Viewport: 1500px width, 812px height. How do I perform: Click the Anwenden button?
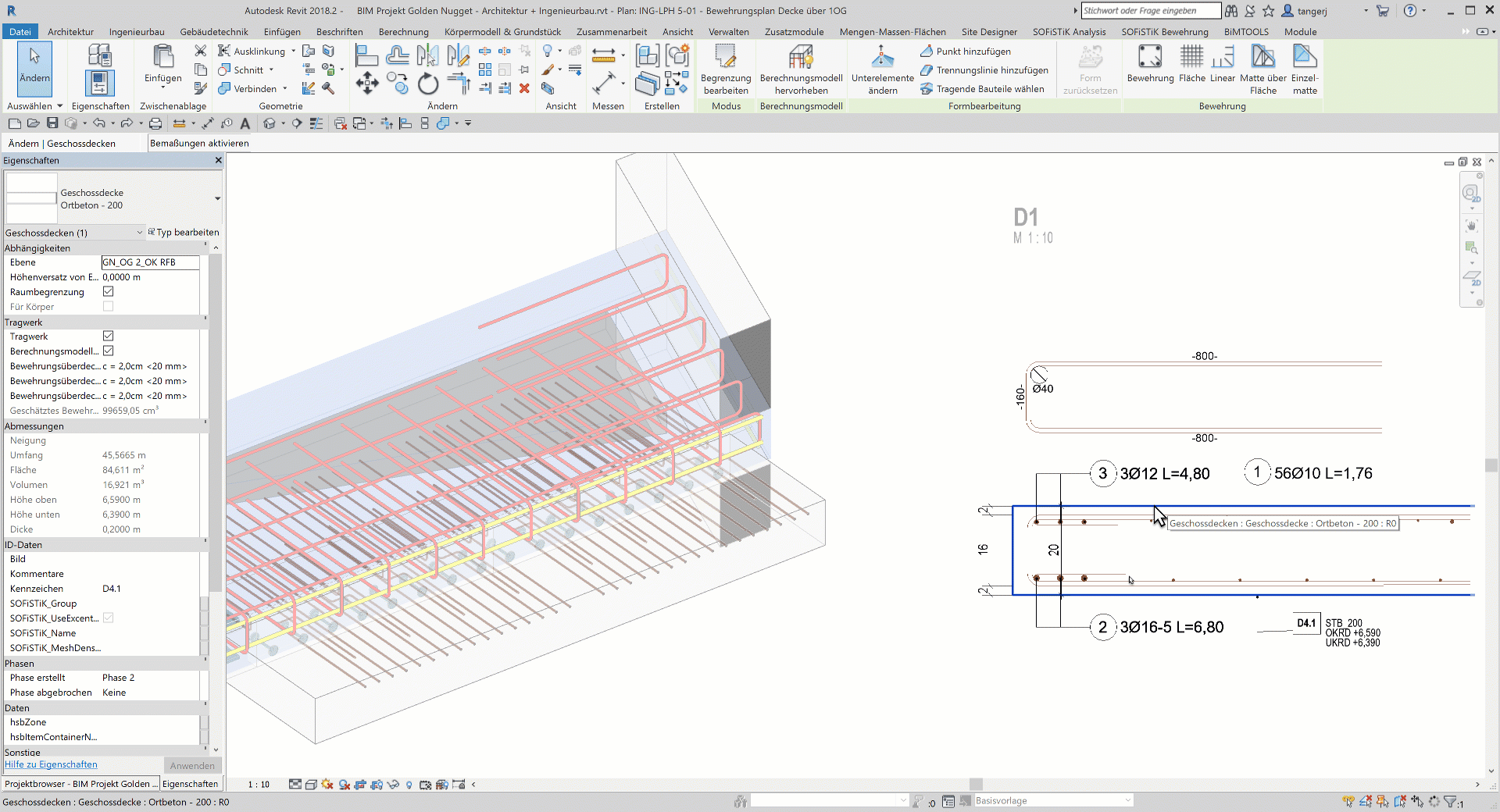pos(192,765)
